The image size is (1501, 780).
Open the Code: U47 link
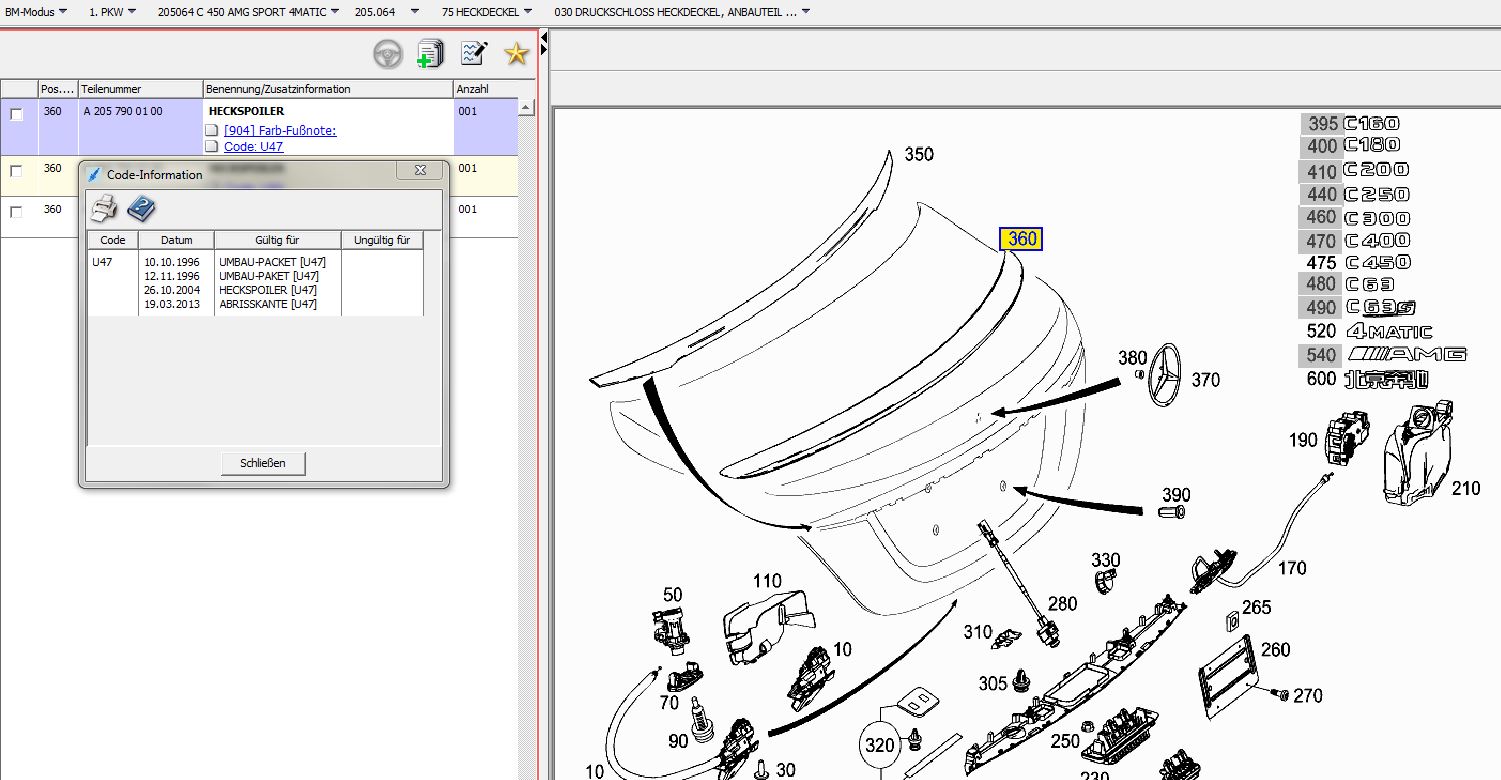[253, 146]
